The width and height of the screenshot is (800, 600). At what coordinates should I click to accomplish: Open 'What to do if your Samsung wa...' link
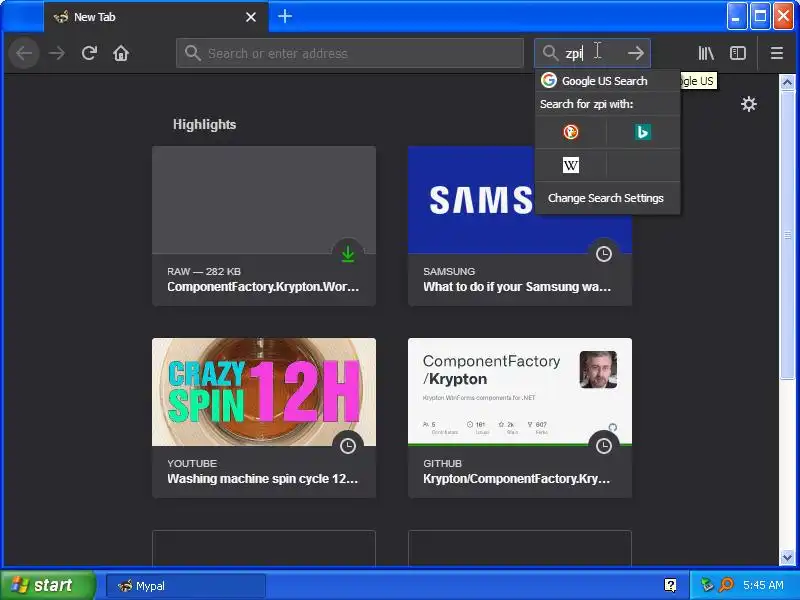[x=517, y=287]
